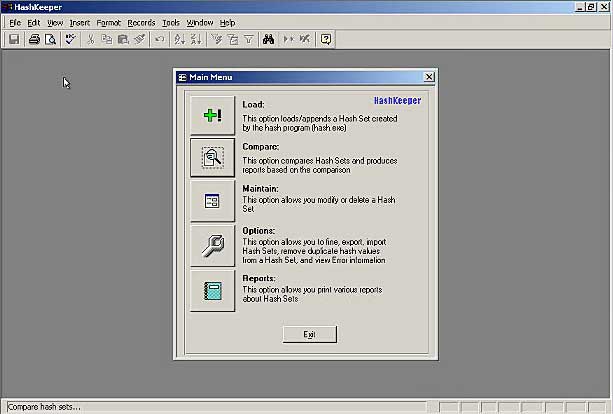The image size is (613, 414).
Task: Click the Delete Record toolbar icon
Action: 305,39
